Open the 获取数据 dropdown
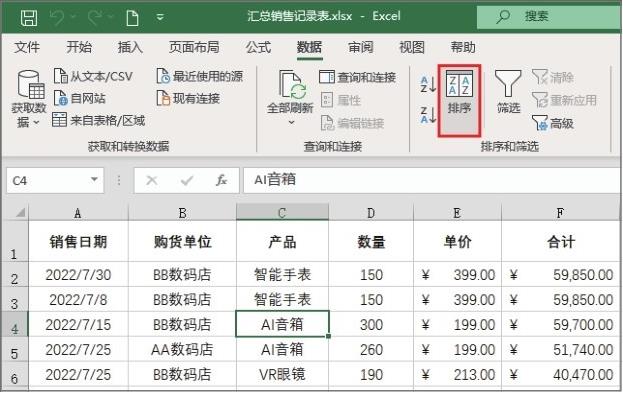Viewport: 623px width, 393px height. tap(29, 99)
